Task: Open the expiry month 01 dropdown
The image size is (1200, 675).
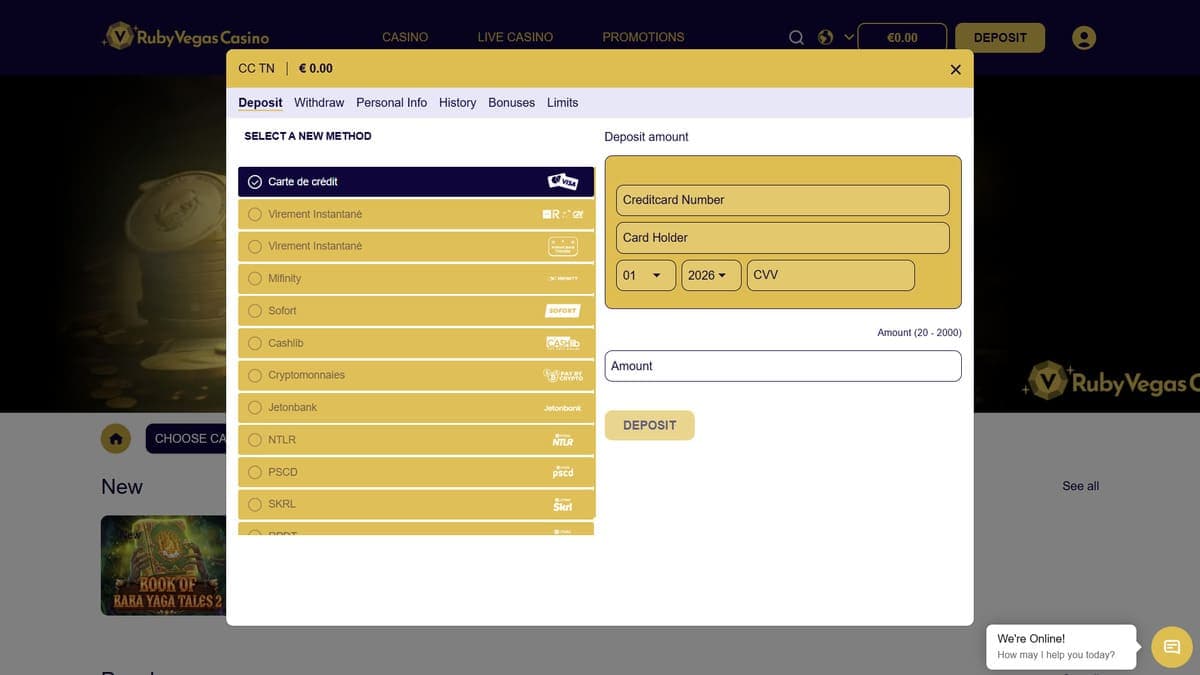Action: (646, 275)
